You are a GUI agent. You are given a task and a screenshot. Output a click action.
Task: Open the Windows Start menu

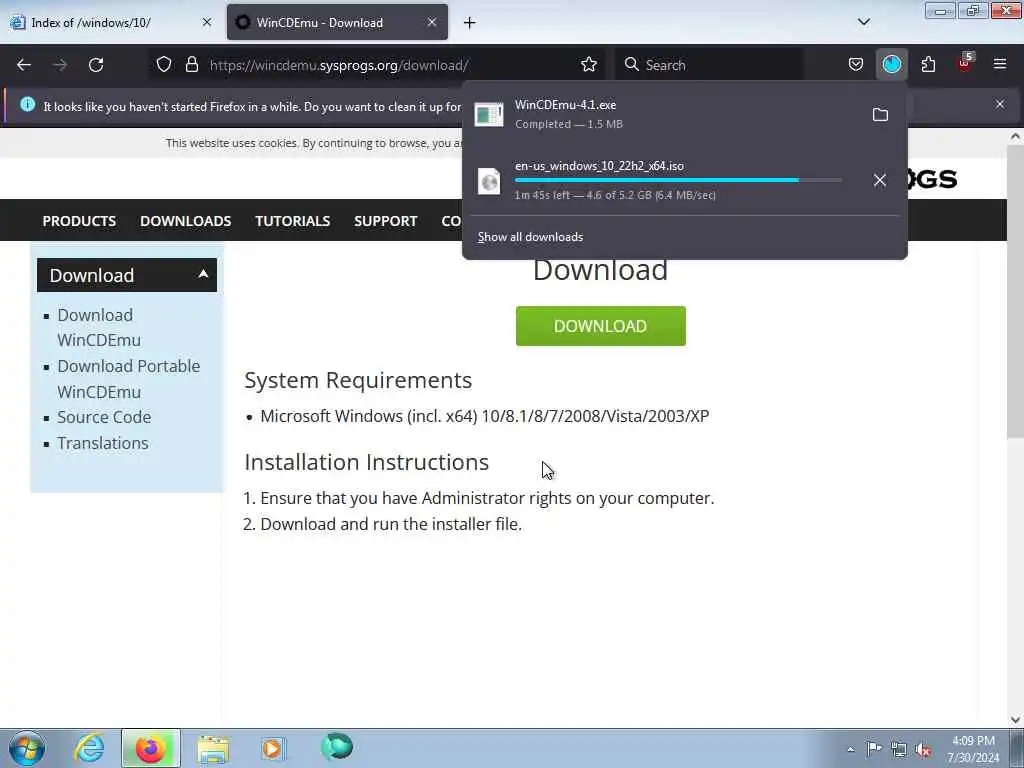tap(27, 748)
